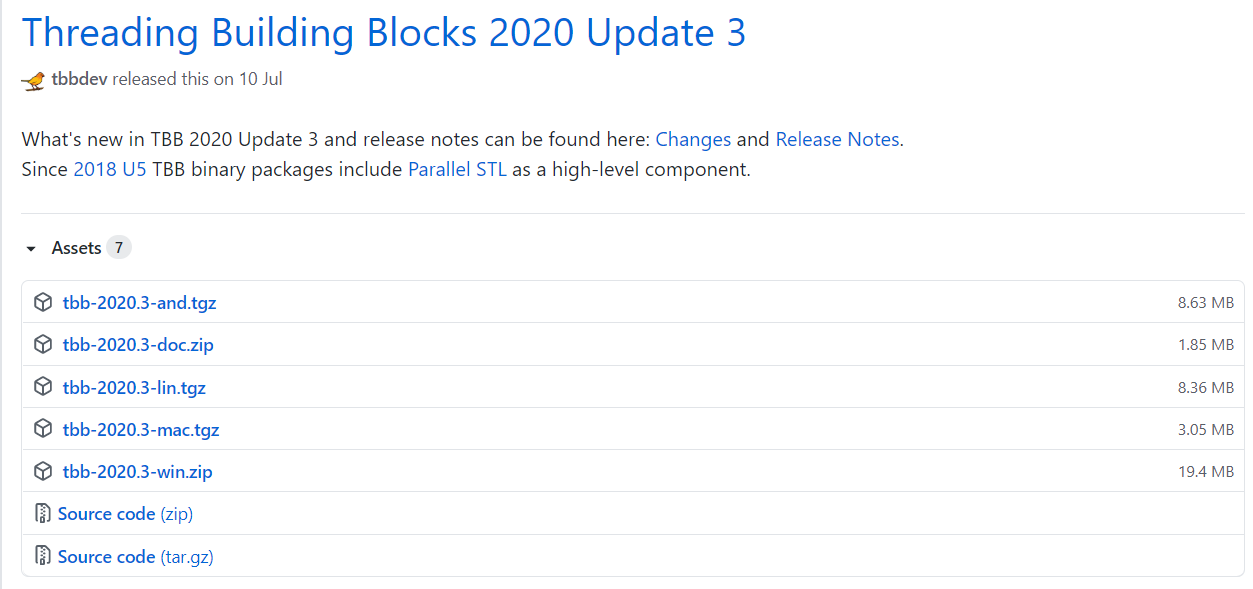
Task: Click the package icon beside tbb-2020.3-mac.tgz
Action: coord(42,429)
